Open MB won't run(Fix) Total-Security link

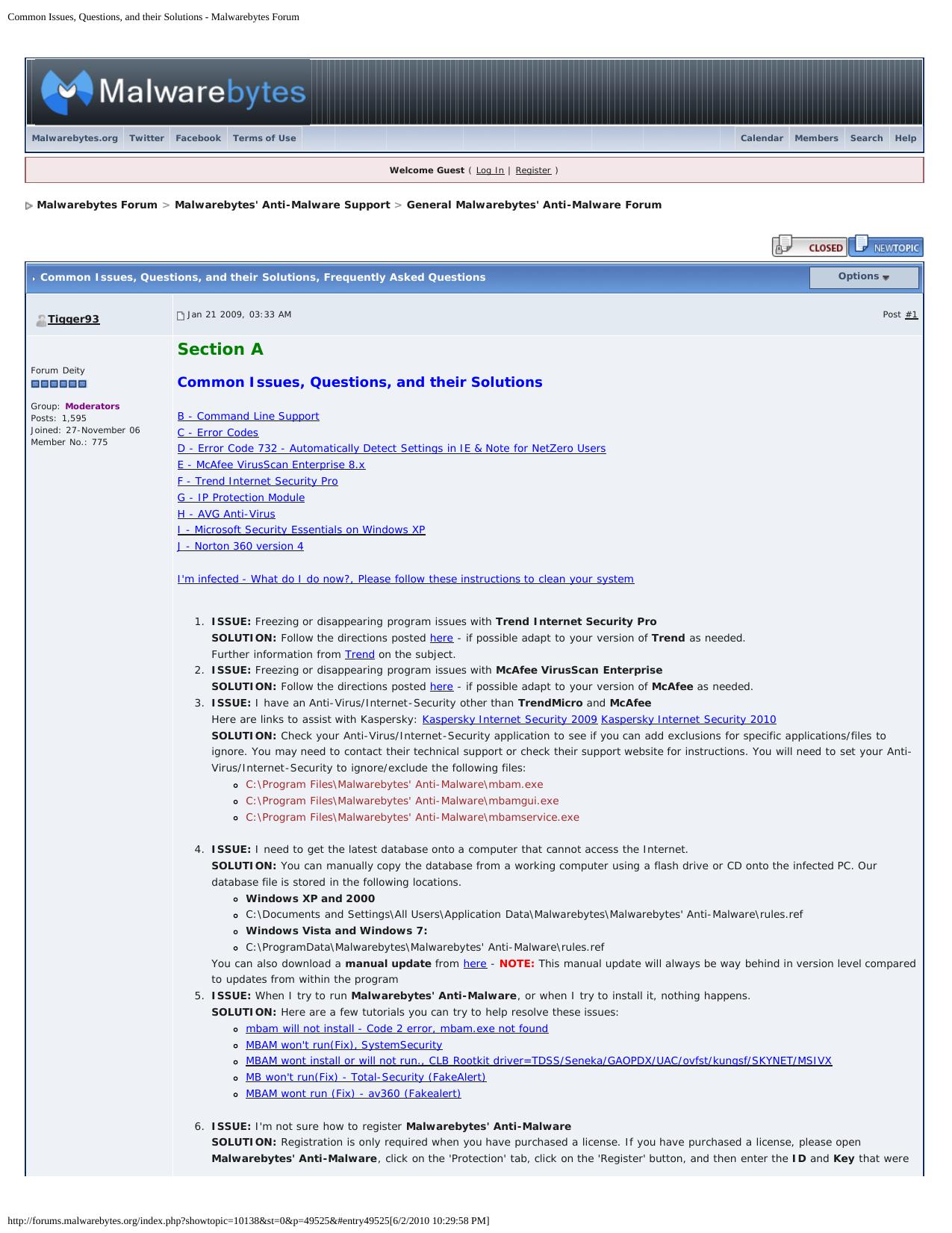pos(366,1077)
